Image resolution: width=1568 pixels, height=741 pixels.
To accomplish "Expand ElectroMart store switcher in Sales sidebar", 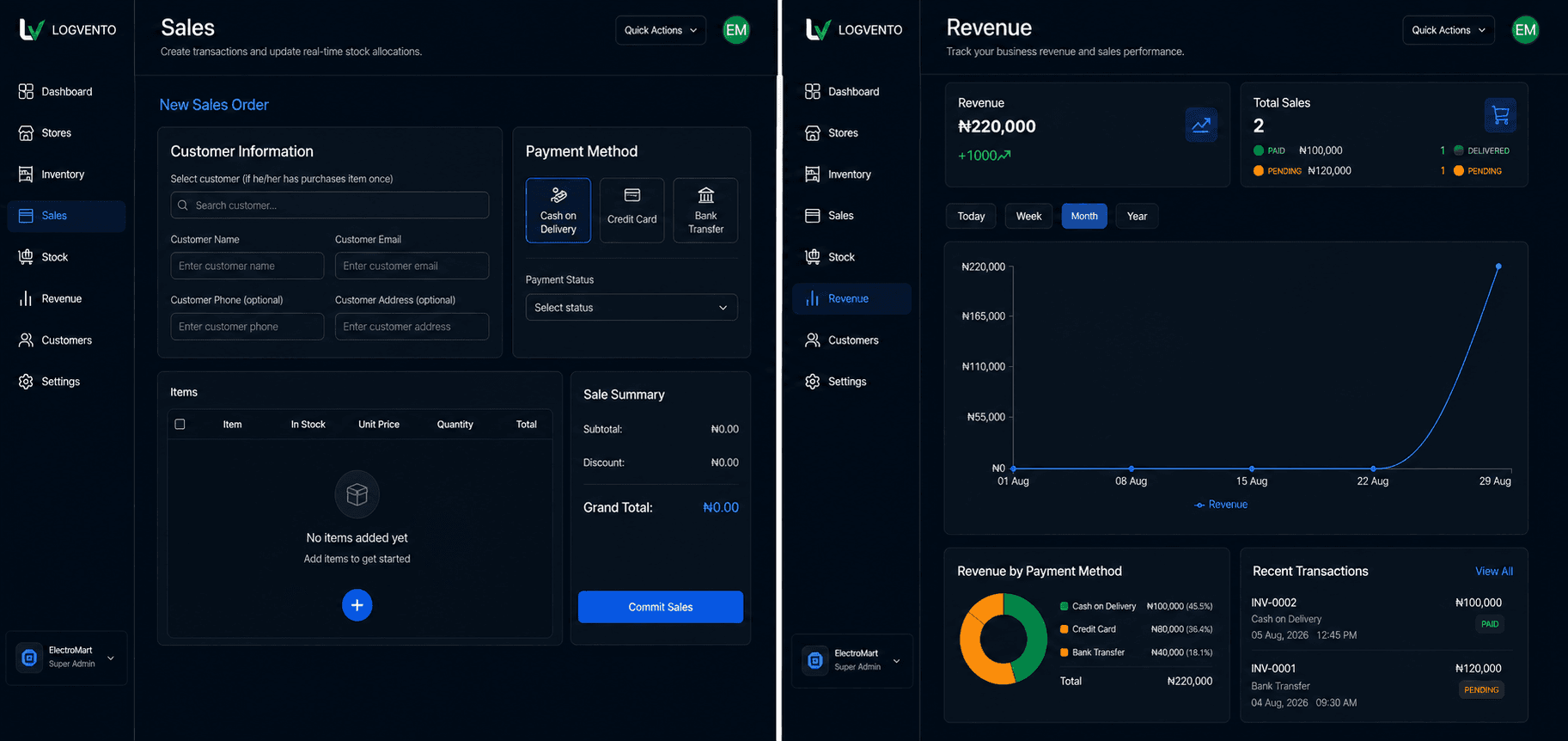I will (x=111, y=658).
